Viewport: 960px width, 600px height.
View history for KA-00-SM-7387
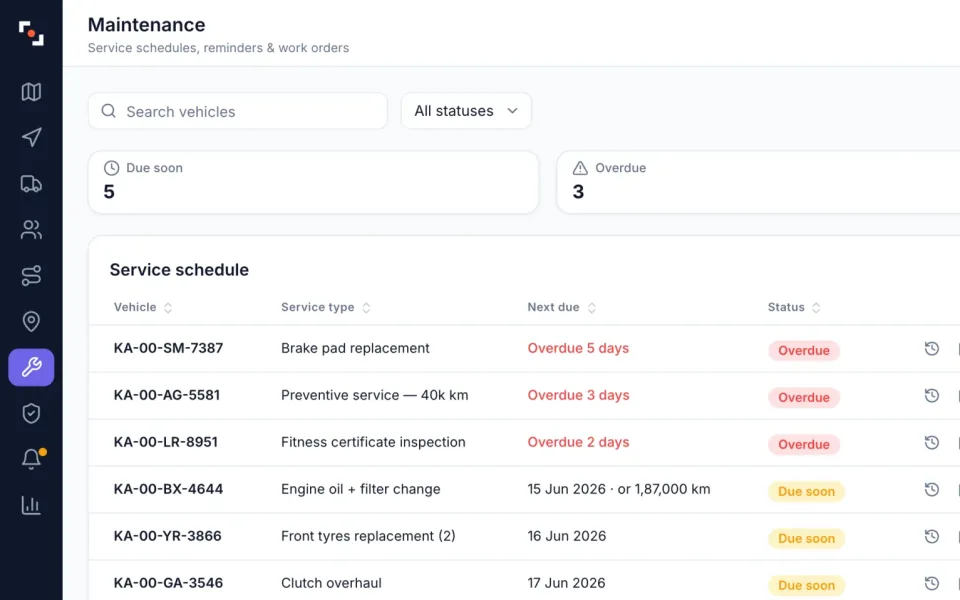[931, 348]
